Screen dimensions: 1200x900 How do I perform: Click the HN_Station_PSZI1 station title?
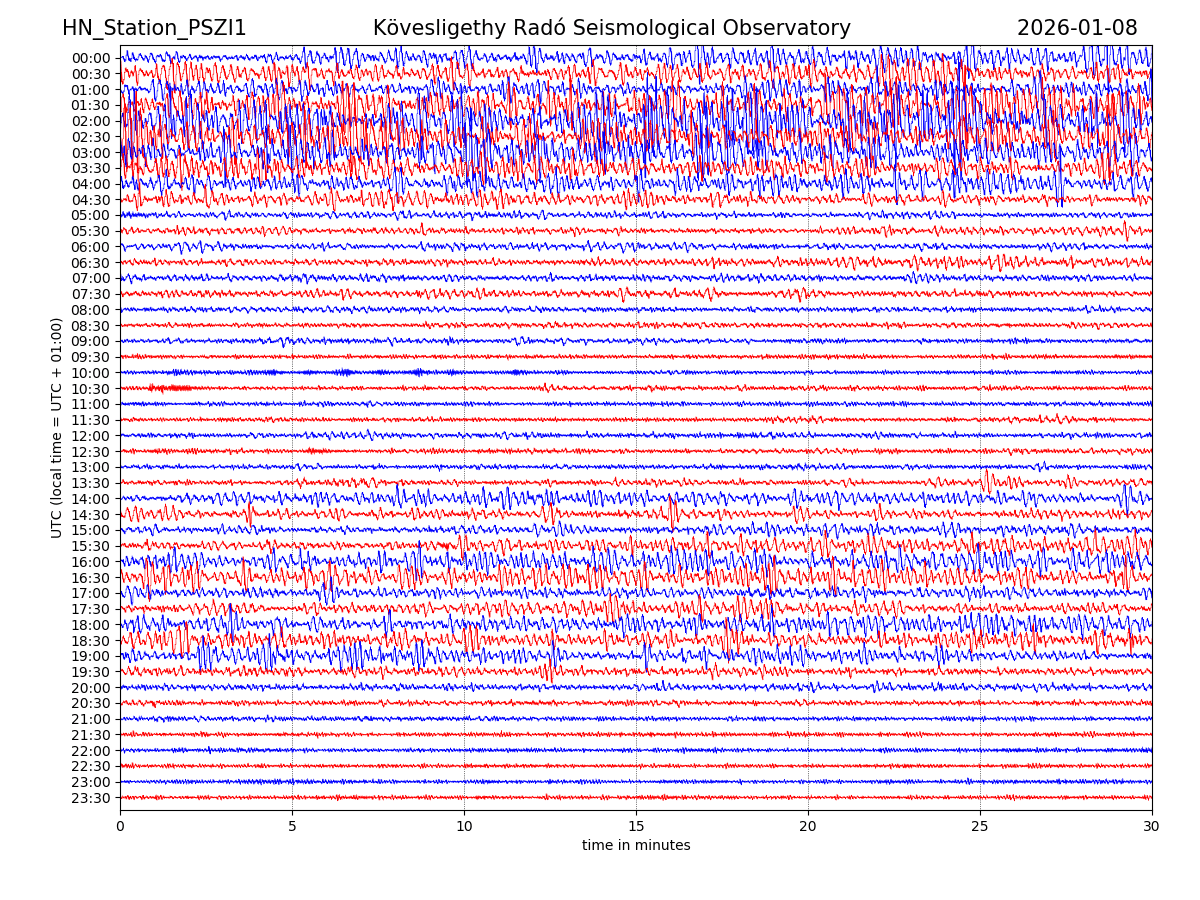click(x=154, y=28)
